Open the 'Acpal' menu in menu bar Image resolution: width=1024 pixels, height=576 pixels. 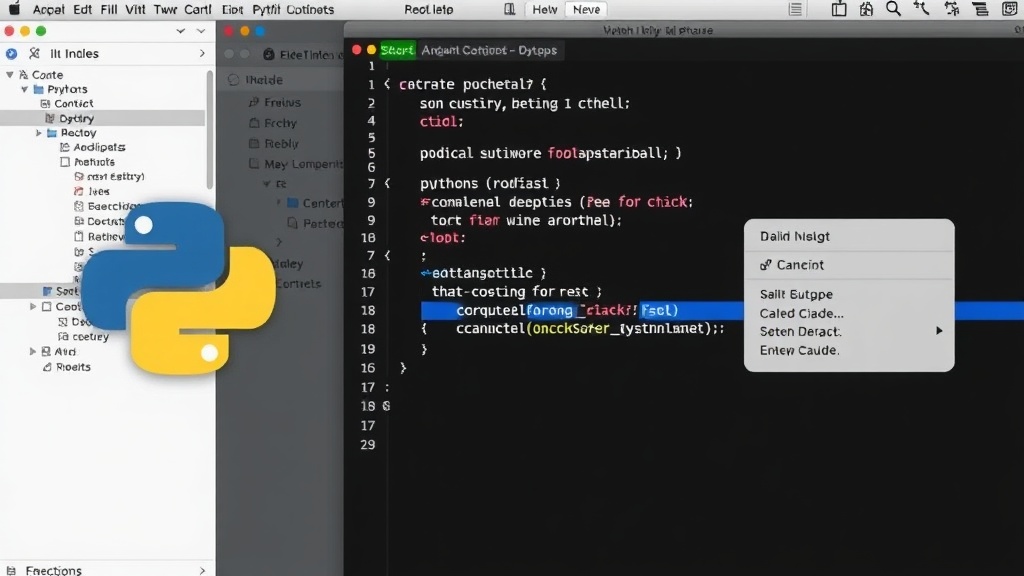pyautogui.click(x=48, y=10)
